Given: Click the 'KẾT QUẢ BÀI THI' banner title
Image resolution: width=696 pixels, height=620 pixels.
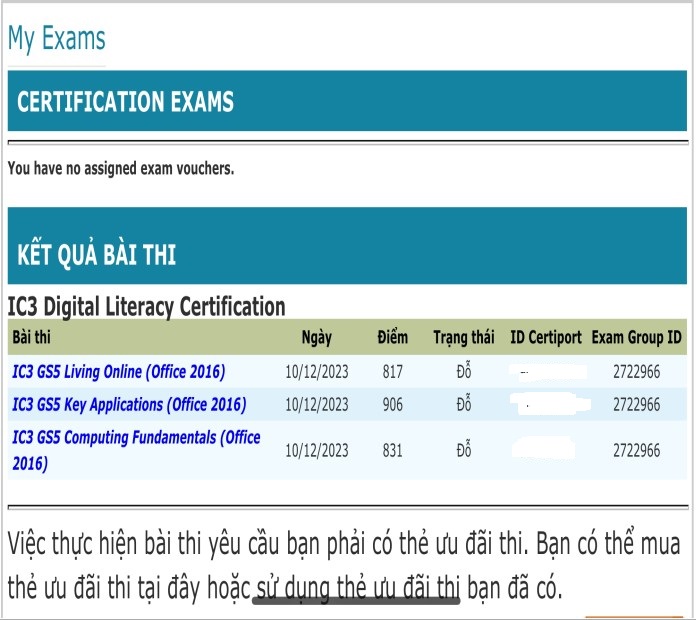Looking at the screenshot, I should pyautogui.click(x=97, y=254).
